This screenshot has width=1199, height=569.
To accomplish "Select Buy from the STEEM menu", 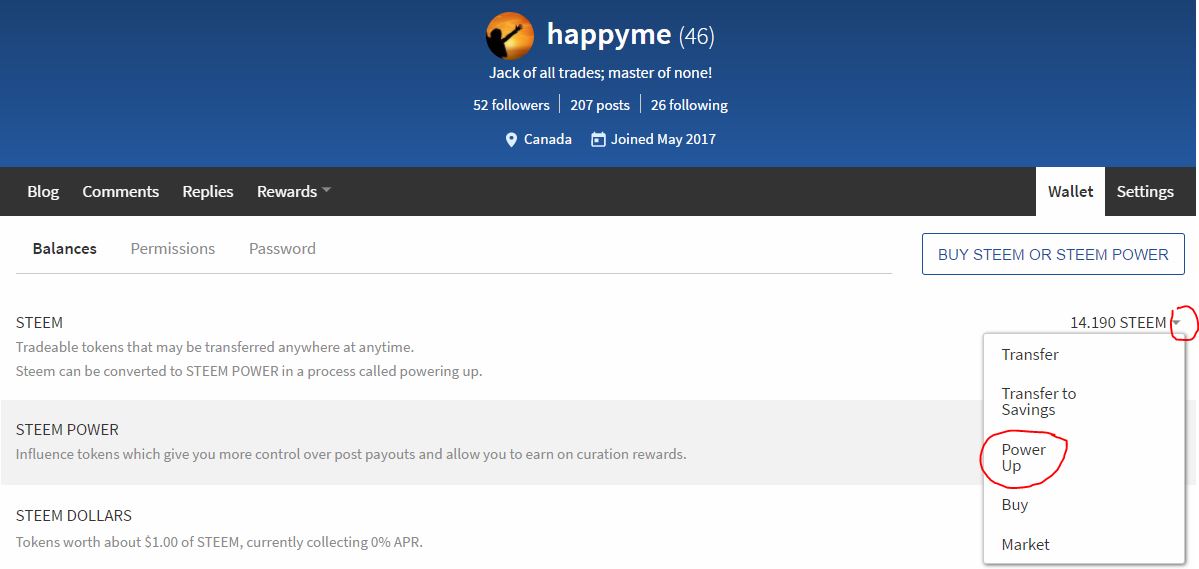I will click(x=1084, y=505).
